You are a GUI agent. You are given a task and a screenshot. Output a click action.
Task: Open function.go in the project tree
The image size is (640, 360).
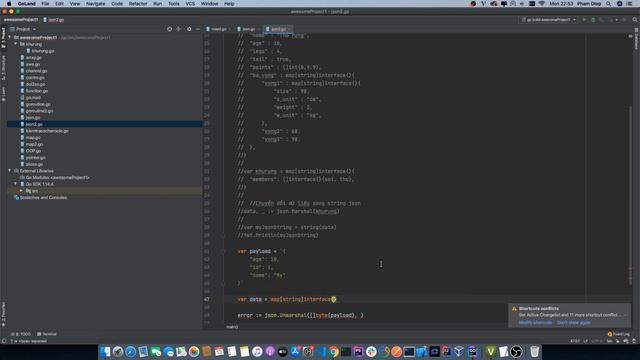point(34,91)
